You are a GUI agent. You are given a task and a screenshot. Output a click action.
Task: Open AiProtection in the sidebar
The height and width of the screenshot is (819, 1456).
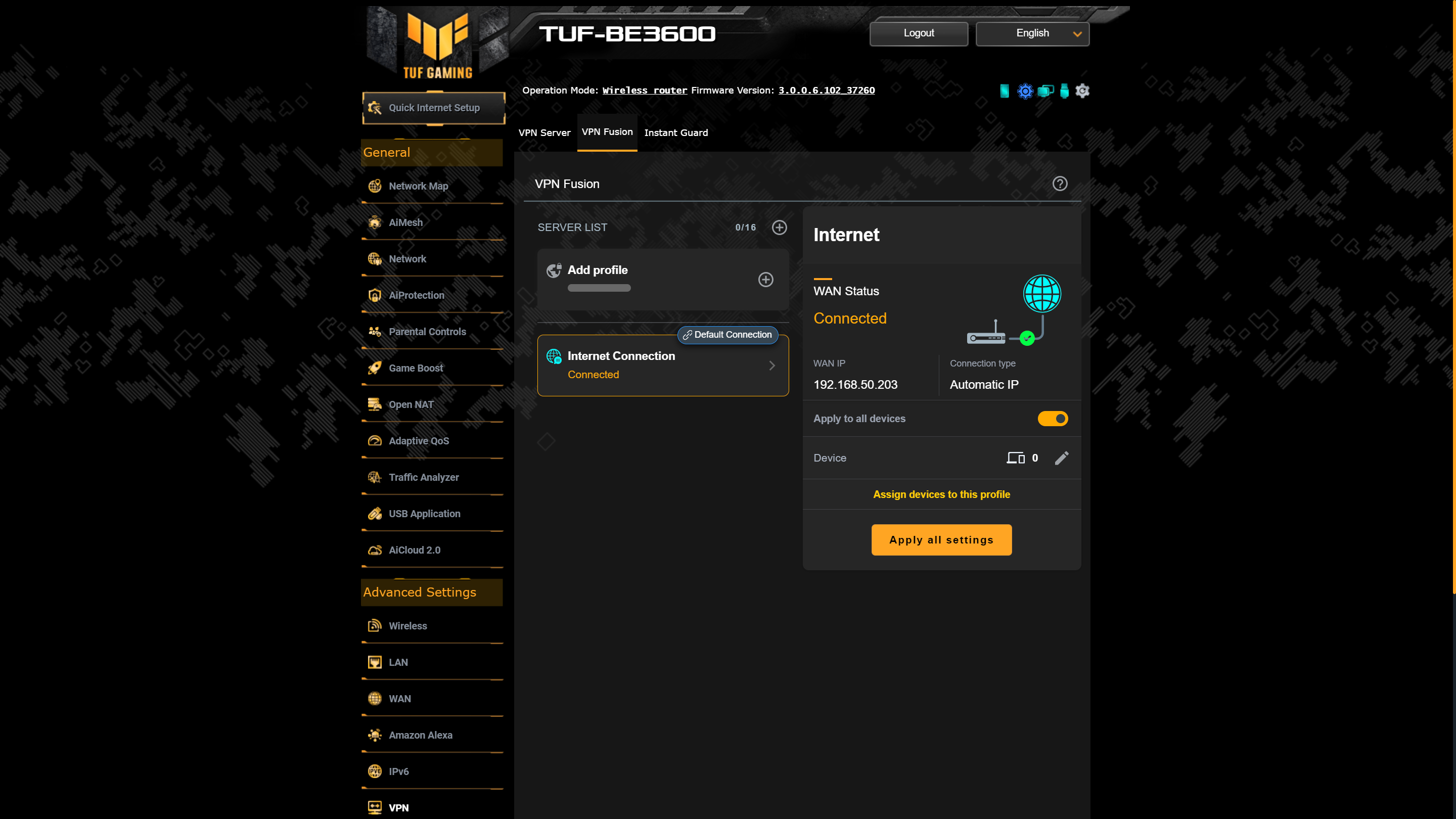click(416, 295)
